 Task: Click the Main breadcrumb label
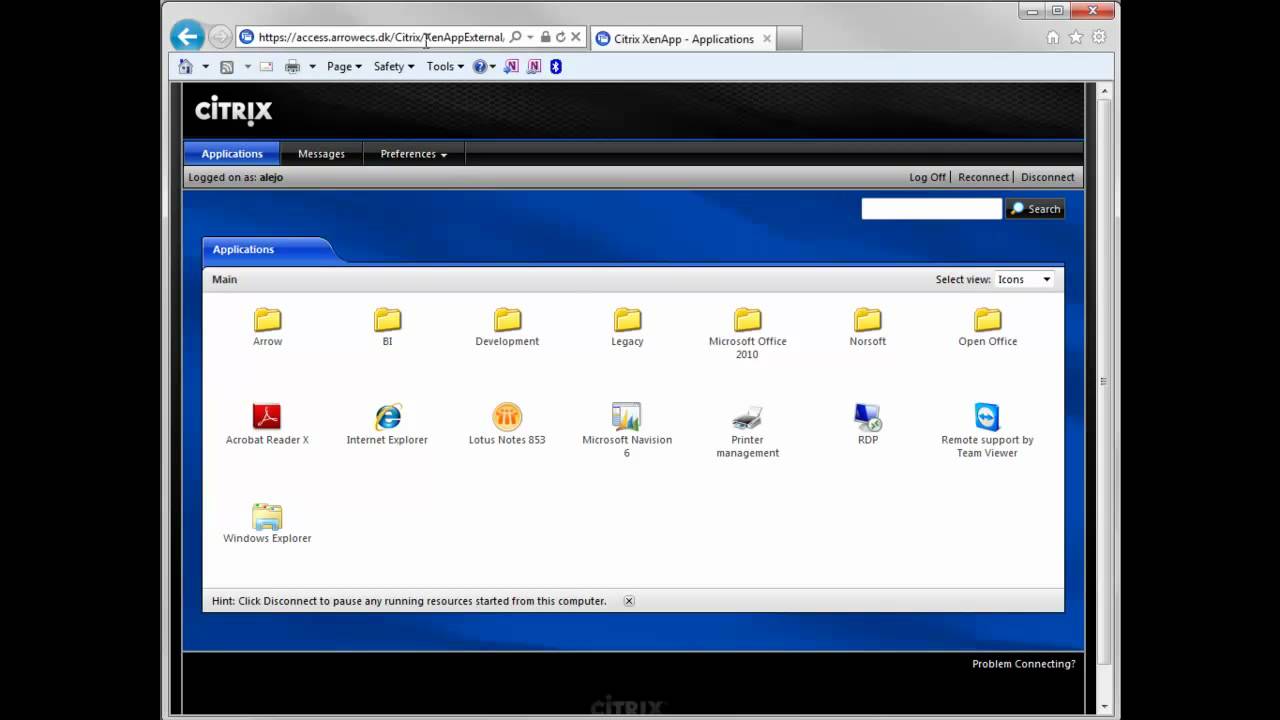[x=224, y=279]
